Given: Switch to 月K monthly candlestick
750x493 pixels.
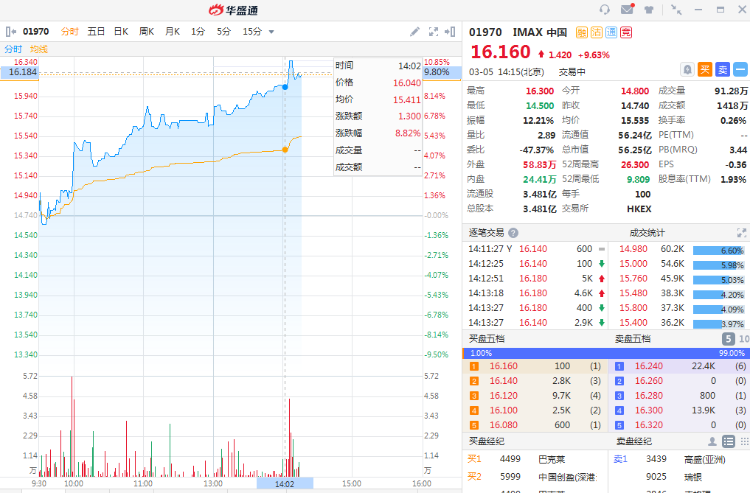Looking at the screenshot, I should (172, 32).
